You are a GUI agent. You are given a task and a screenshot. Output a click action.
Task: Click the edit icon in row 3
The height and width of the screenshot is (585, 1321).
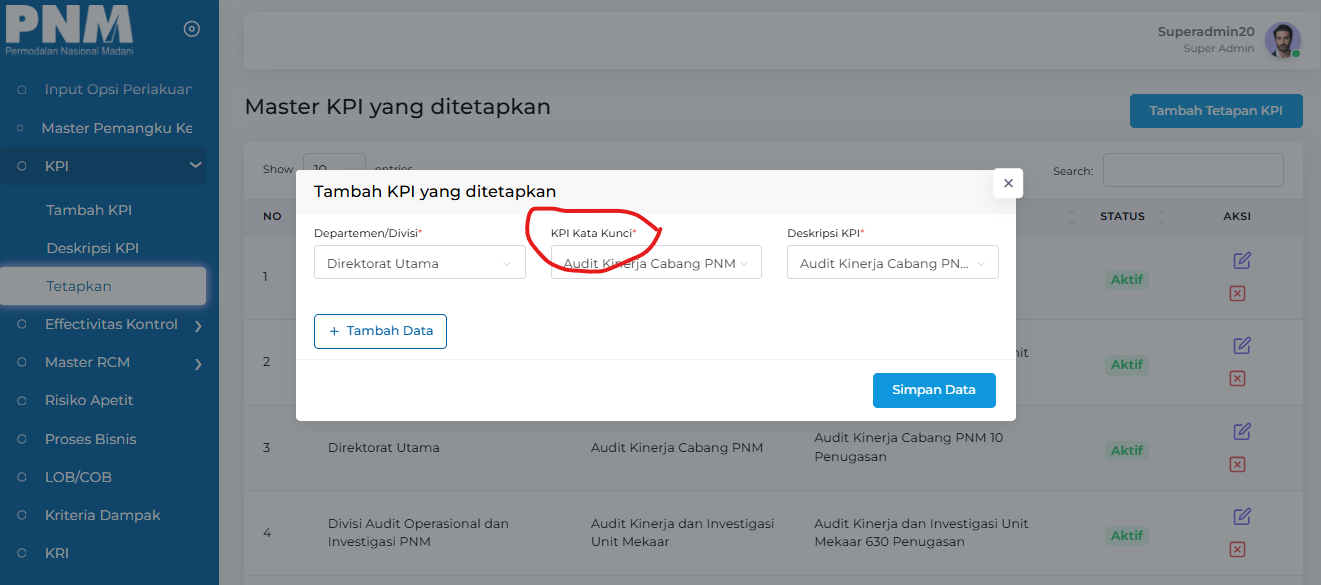(1242, 432)
